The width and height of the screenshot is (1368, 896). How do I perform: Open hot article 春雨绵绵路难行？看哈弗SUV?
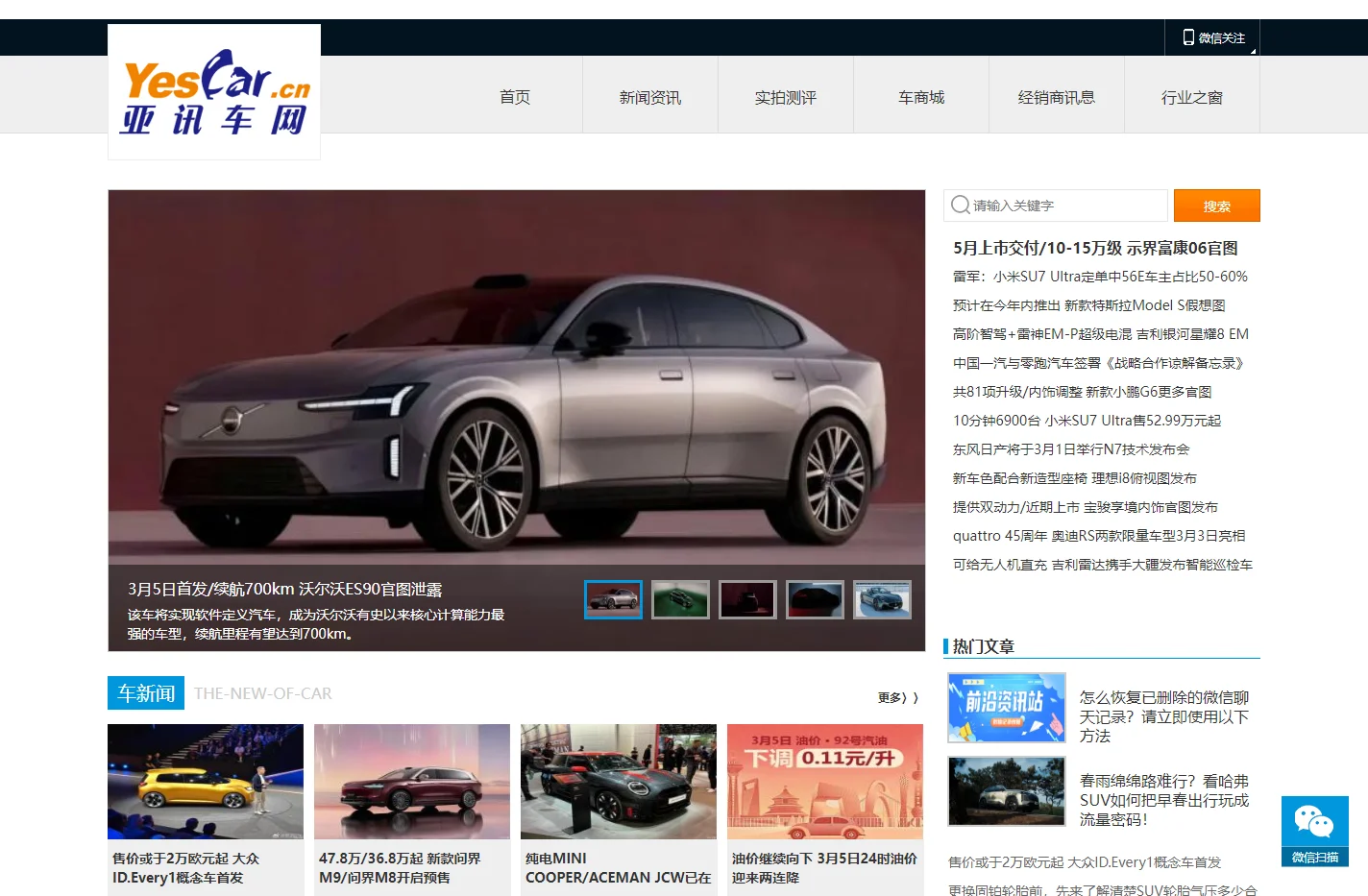tap(1164, 800)
